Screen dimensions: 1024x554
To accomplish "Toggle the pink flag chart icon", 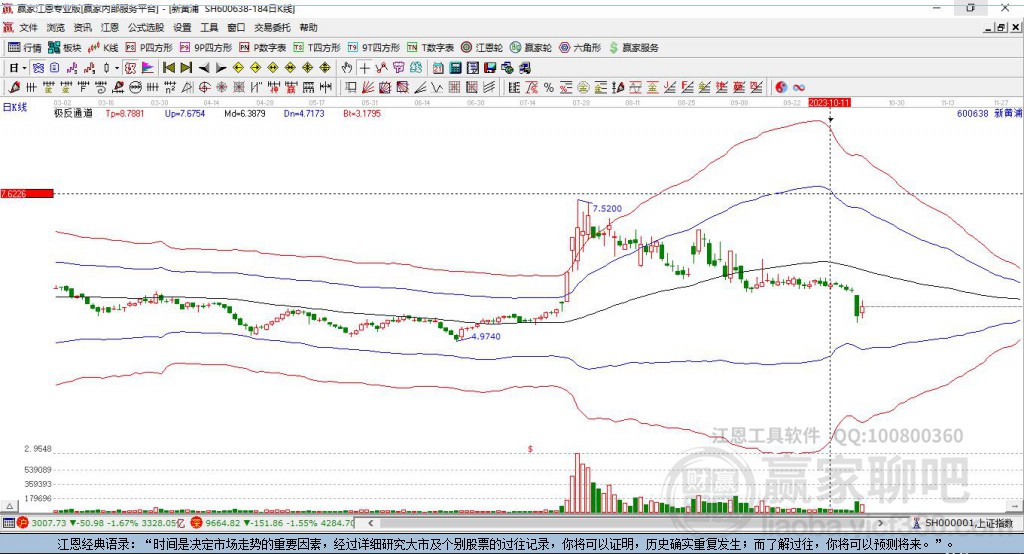I will tap(148, 68).
